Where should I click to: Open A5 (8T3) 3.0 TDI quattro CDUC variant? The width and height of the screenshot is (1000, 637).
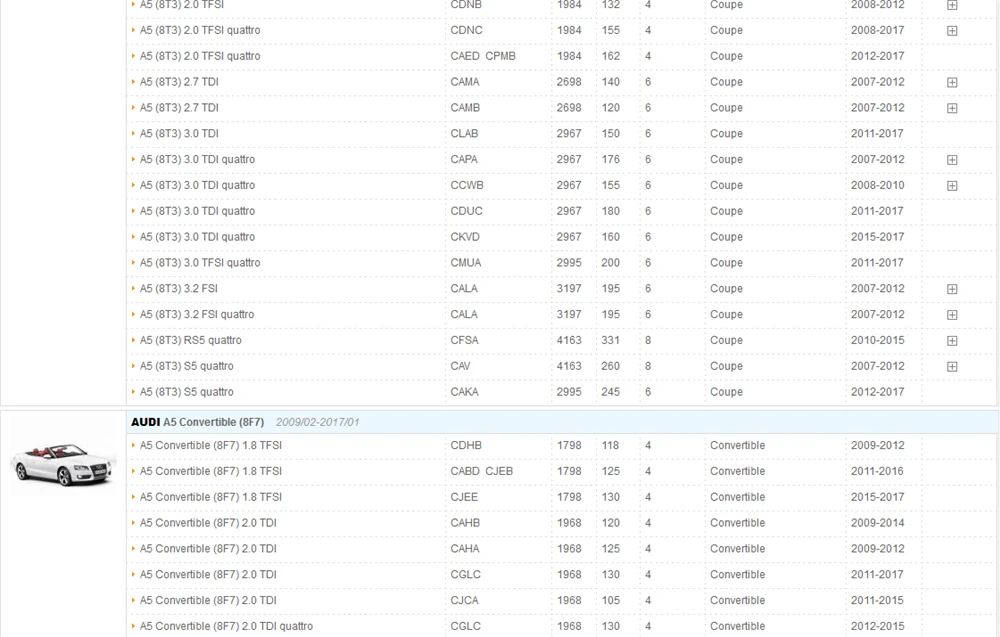point(197,211)
